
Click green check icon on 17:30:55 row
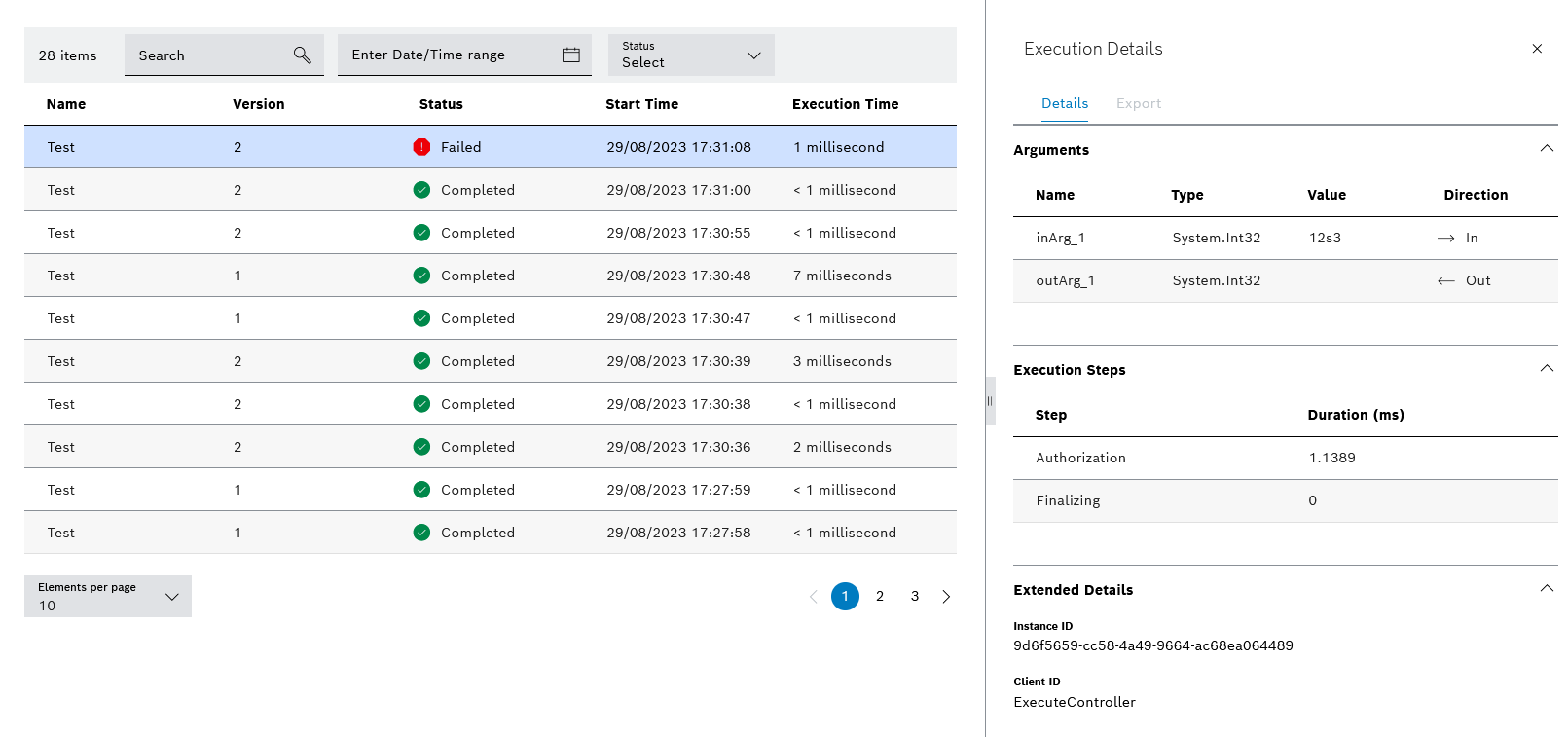pyautogui.click(x=421, y=233)
